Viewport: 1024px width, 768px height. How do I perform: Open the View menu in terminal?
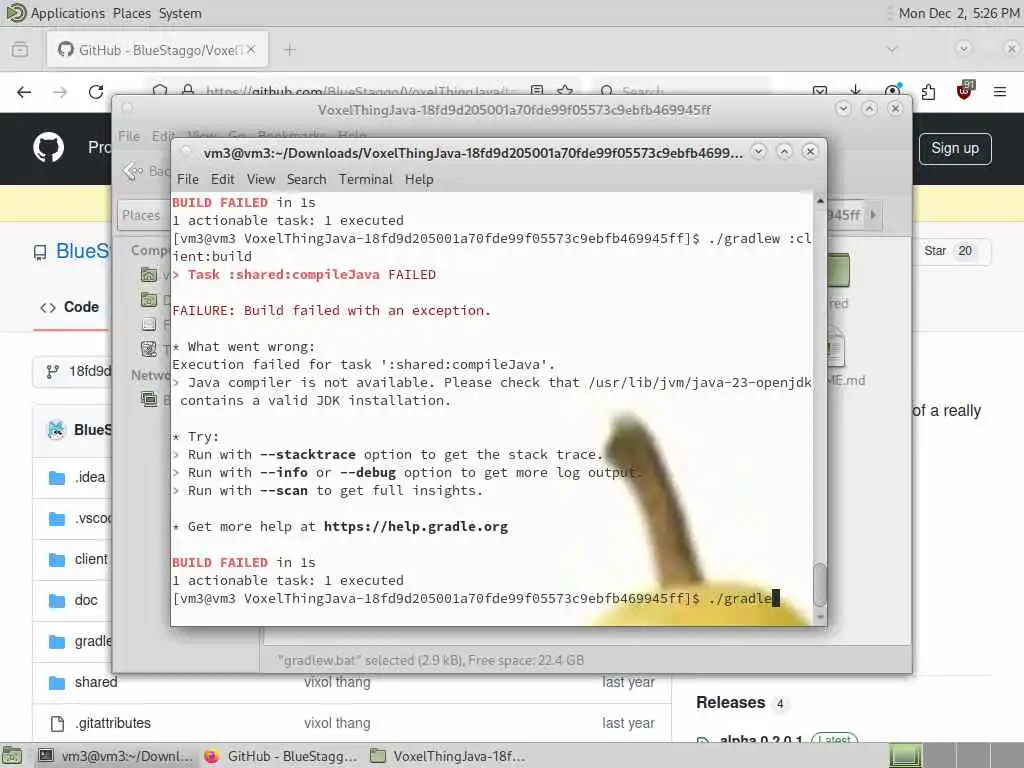261,179
